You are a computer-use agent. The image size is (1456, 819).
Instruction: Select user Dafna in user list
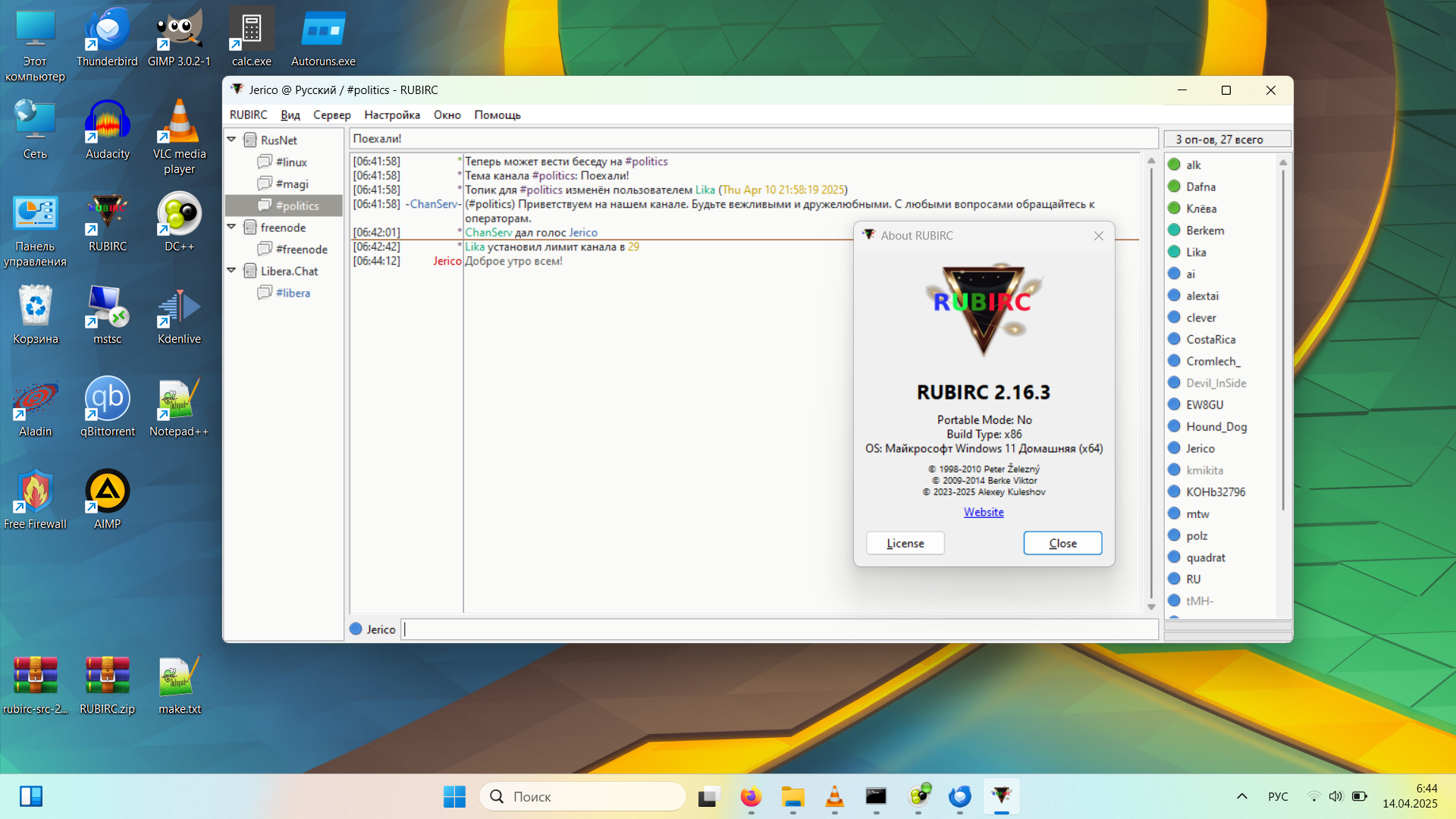click(x=1200, y=187)
